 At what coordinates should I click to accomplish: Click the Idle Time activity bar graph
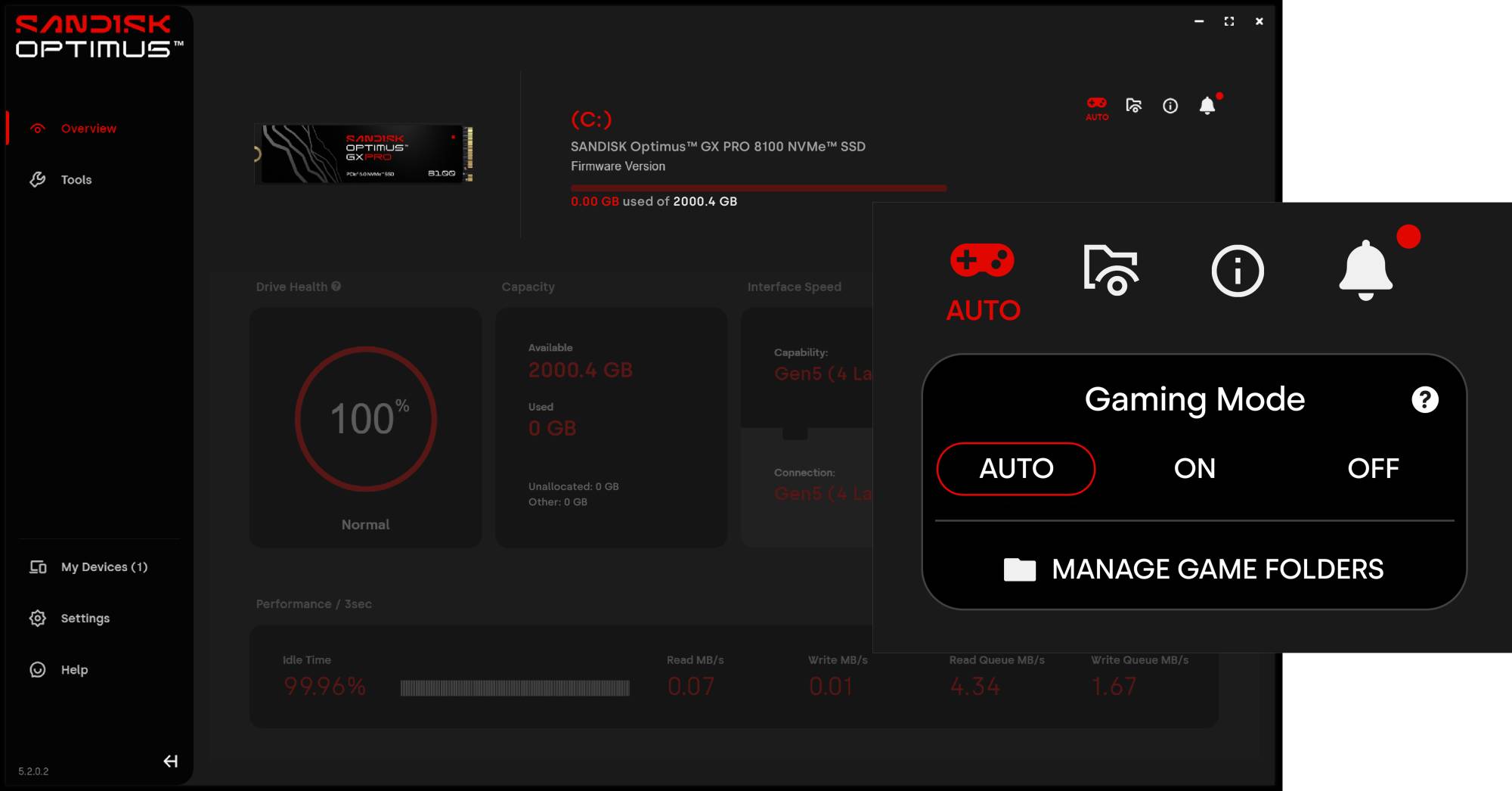515,688
